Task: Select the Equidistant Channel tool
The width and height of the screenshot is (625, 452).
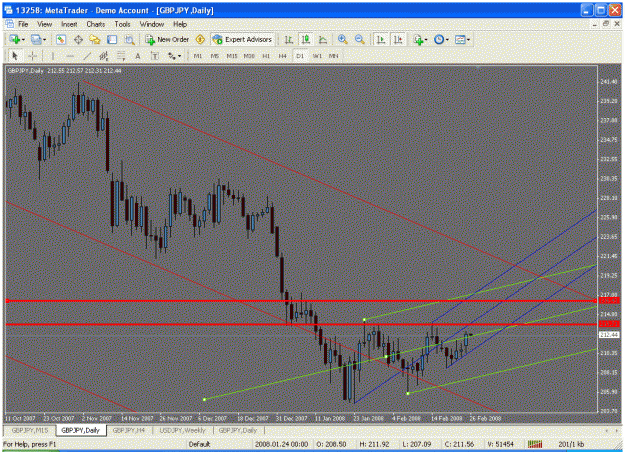Action: (x=104, y=56)
